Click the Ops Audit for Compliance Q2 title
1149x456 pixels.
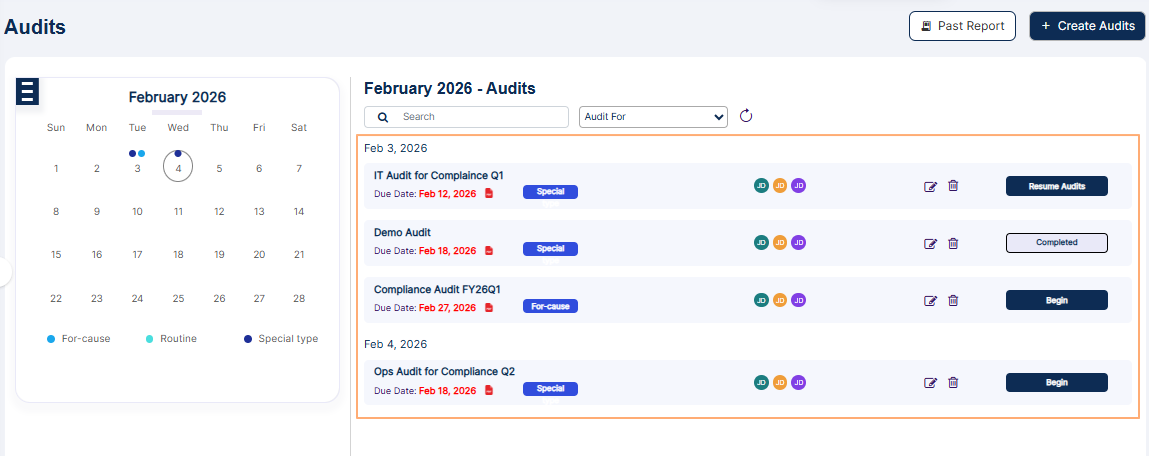[x=444, y=371]
